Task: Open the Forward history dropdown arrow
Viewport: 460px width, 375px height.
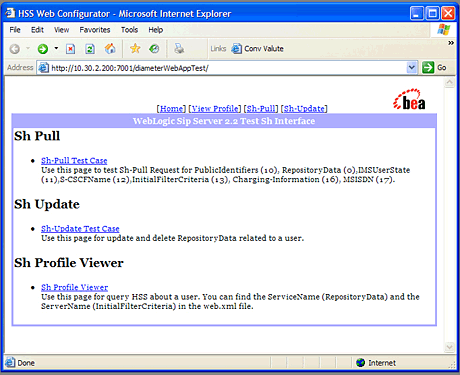Action: coord(56,49)
